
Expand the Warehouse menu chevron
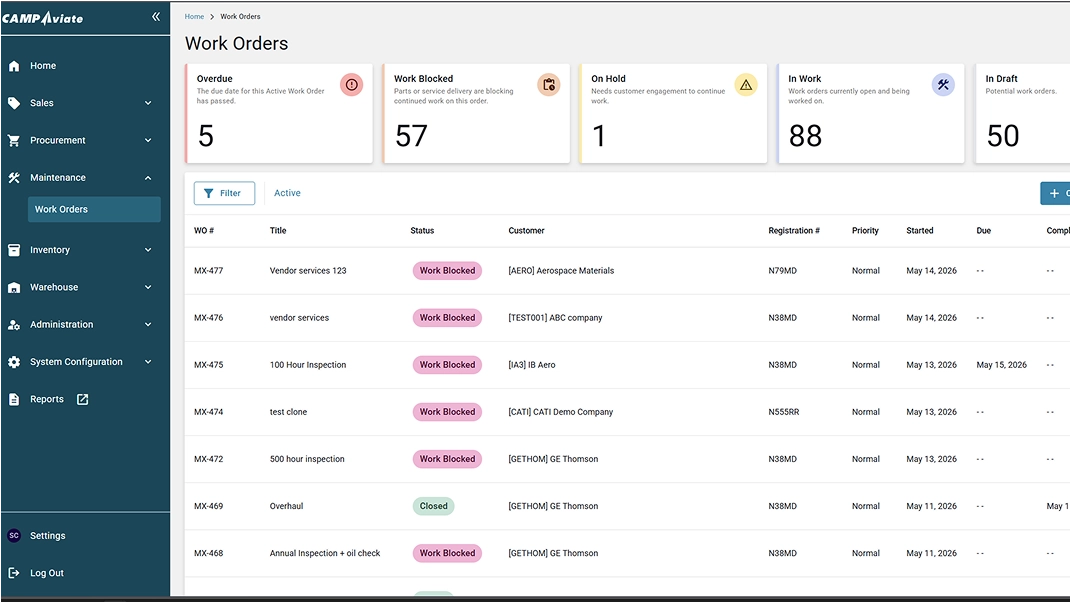[148, 287]
